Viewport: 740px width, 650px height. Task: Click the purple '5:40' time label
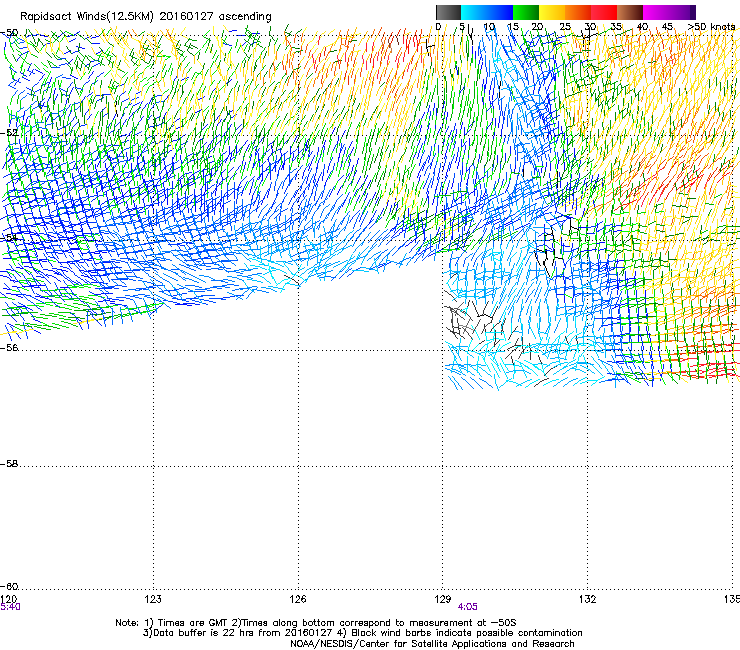(10, 607)
